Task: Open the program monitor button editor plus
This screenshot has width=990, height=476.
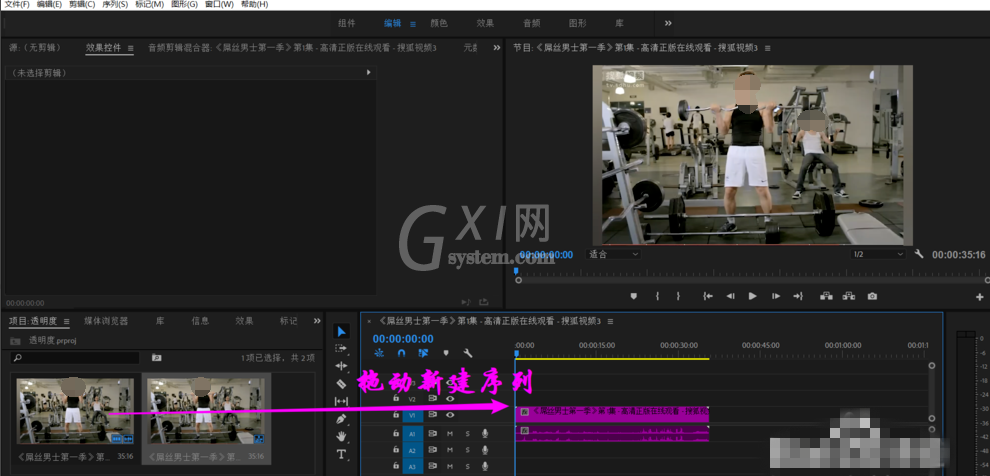Action: pos(980,297)
